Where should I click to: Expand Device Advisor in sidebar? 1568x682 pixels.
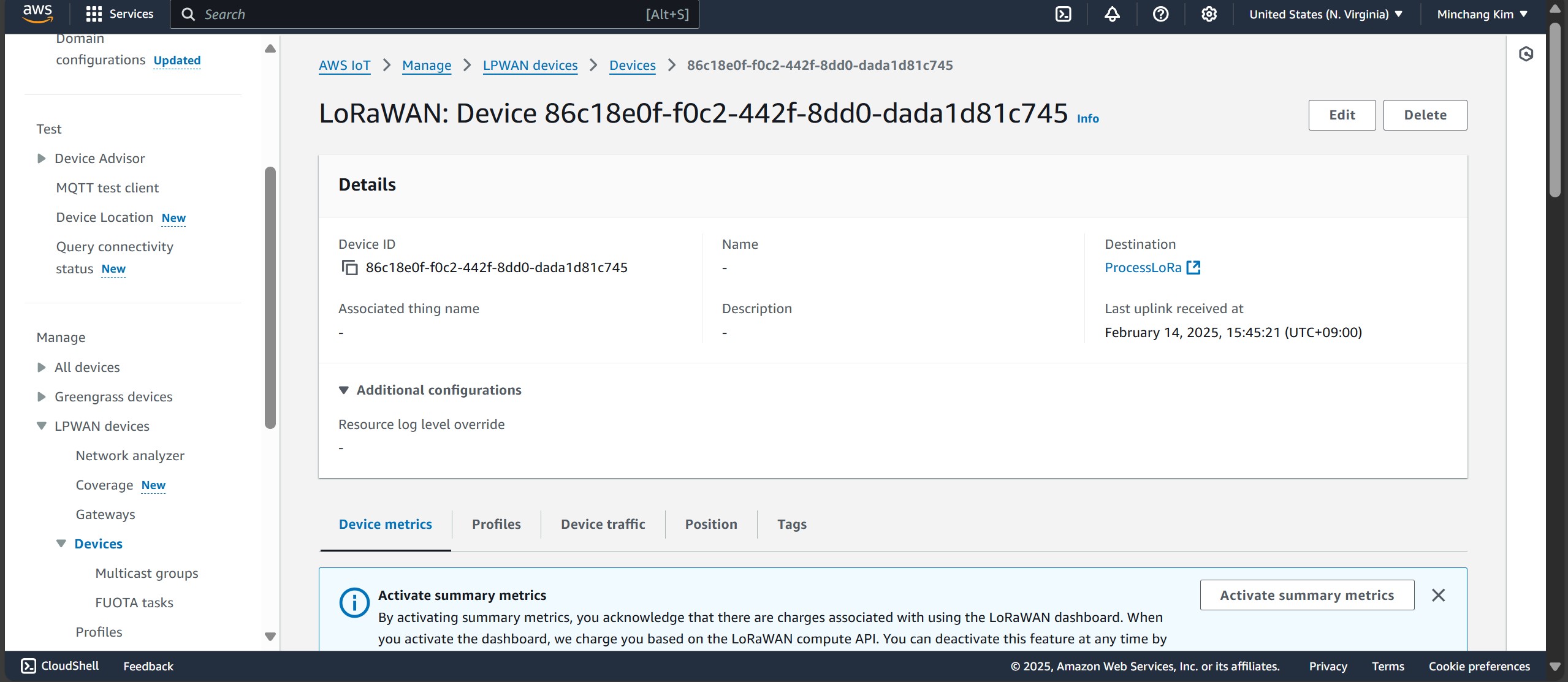click(42, 159)
